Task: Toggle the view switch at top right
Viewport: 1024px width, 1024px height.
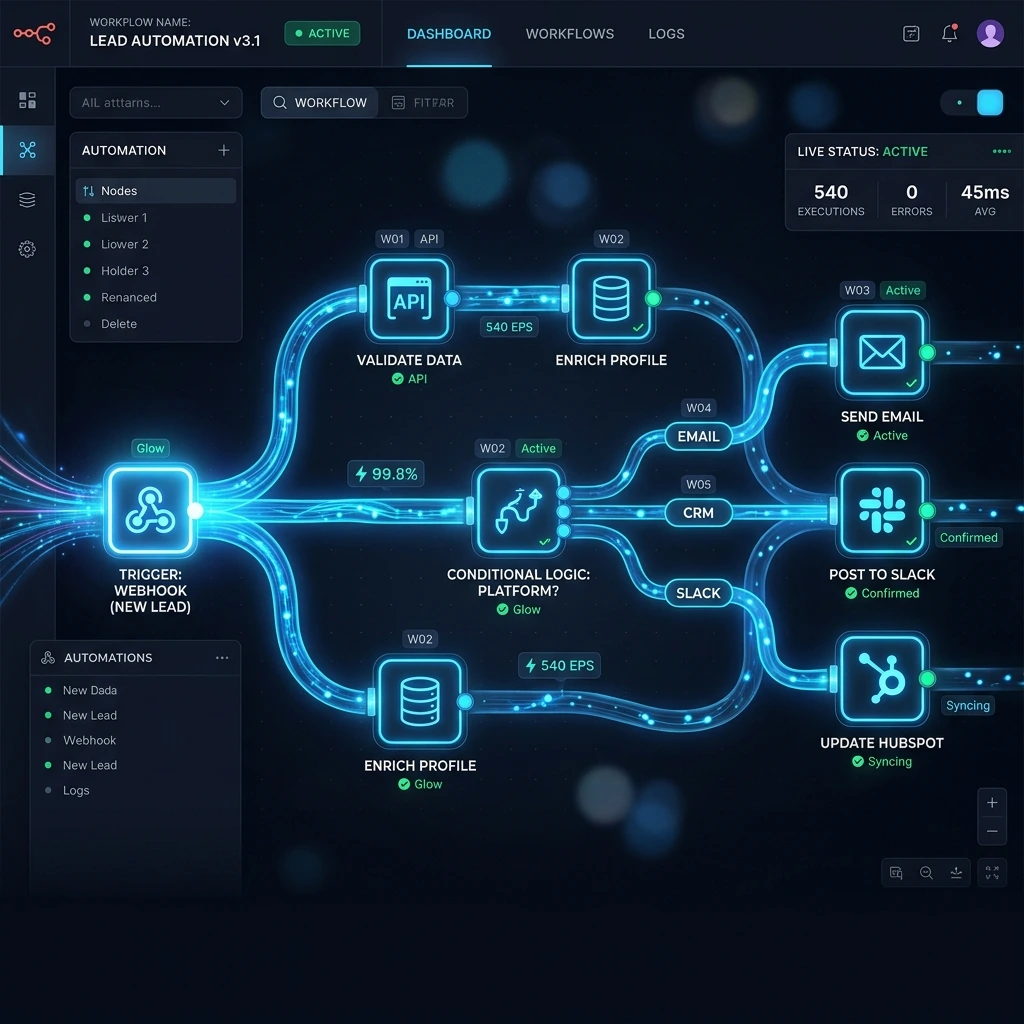Action: pyautogui.click(x=972, y=103)
